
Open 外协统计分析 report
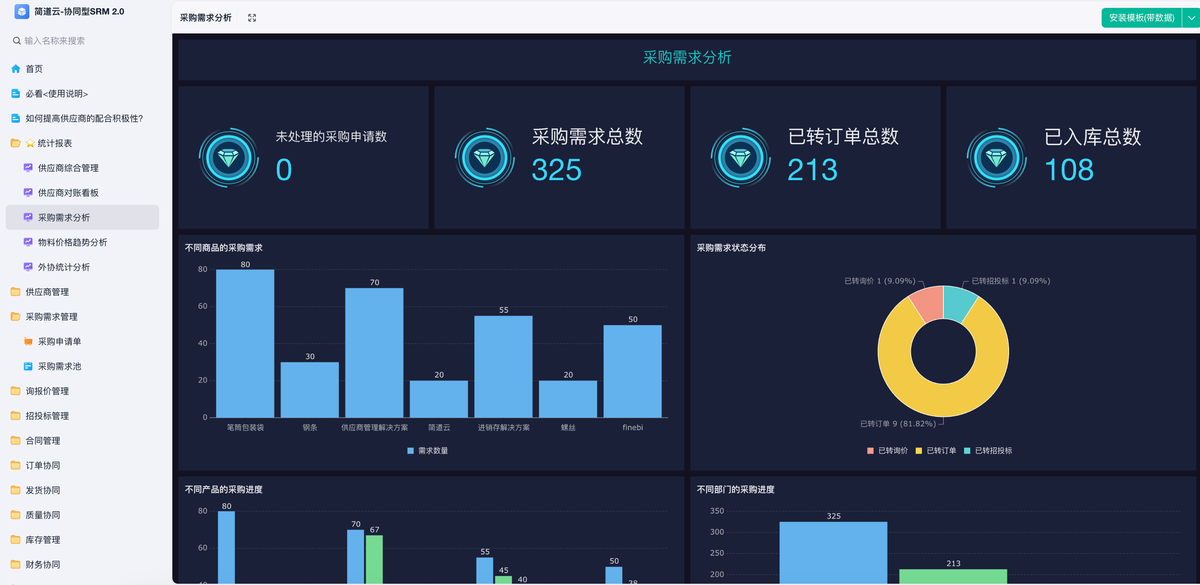tap(82, 267)
